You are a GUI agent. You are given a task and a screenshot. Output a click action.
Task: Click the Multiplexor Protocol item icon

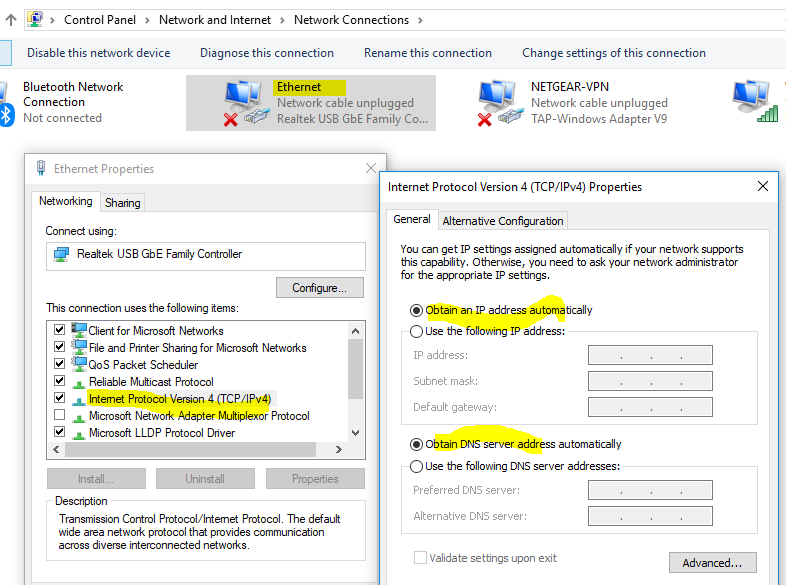79,418
